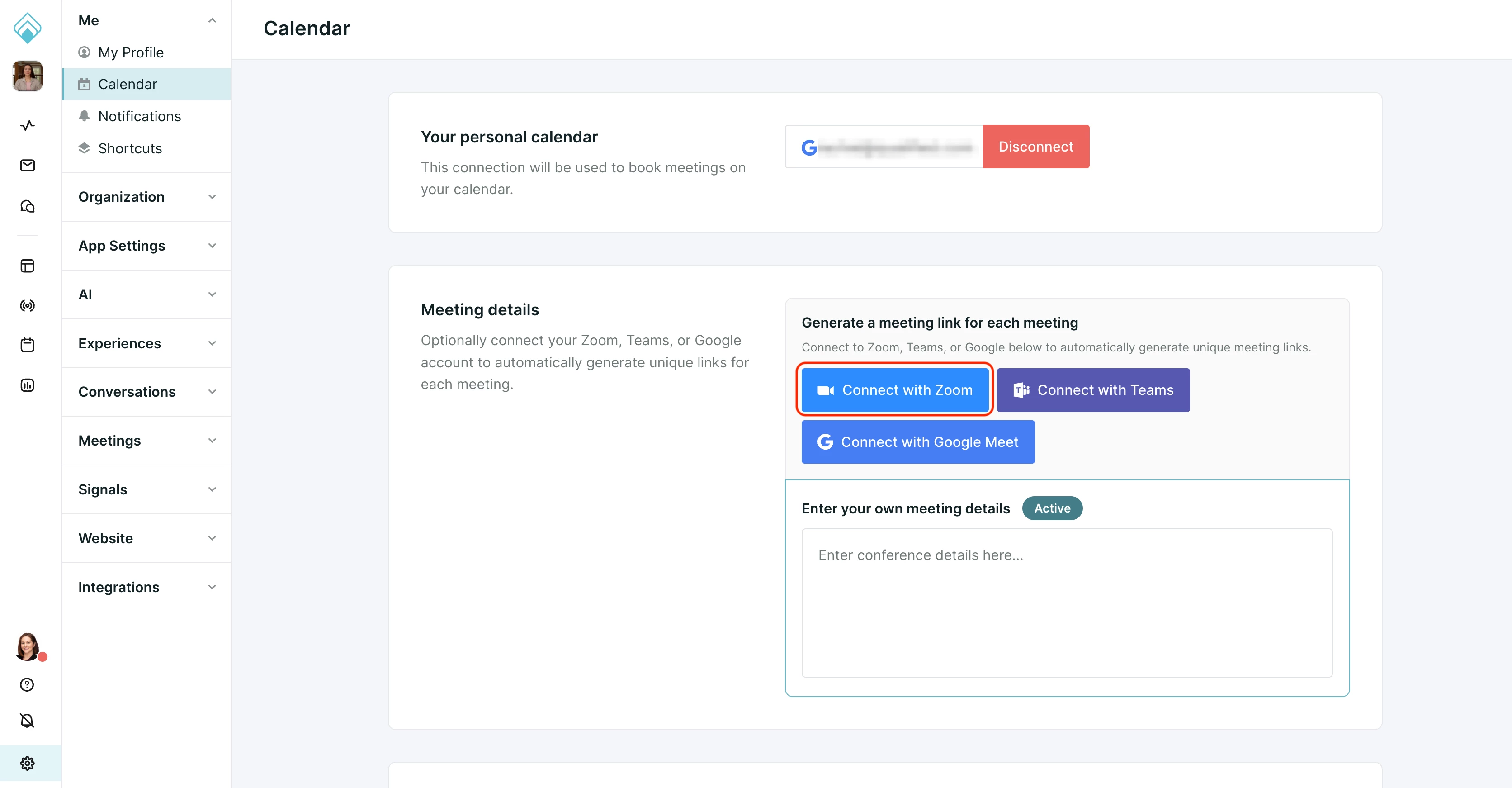Open settings gear at bottom left
1512x788 pixels.
[27, 763]
